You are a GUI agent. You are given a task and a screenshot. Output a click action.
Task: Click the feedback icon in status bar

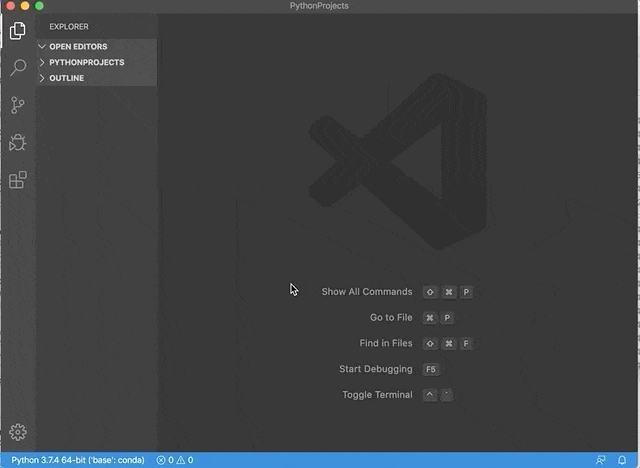(601, 460)
